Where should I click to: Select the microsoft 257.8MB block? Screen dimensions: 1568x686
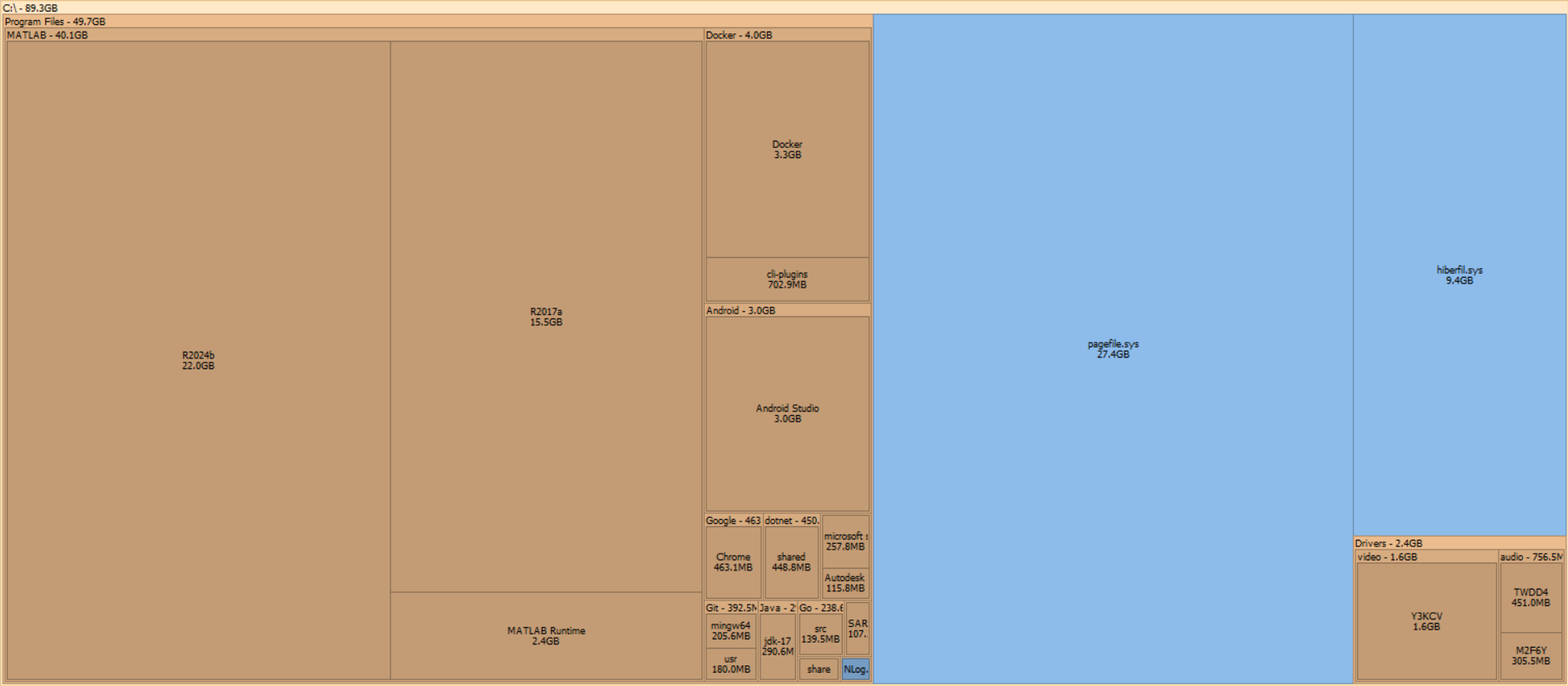click(x=845, y=541)
